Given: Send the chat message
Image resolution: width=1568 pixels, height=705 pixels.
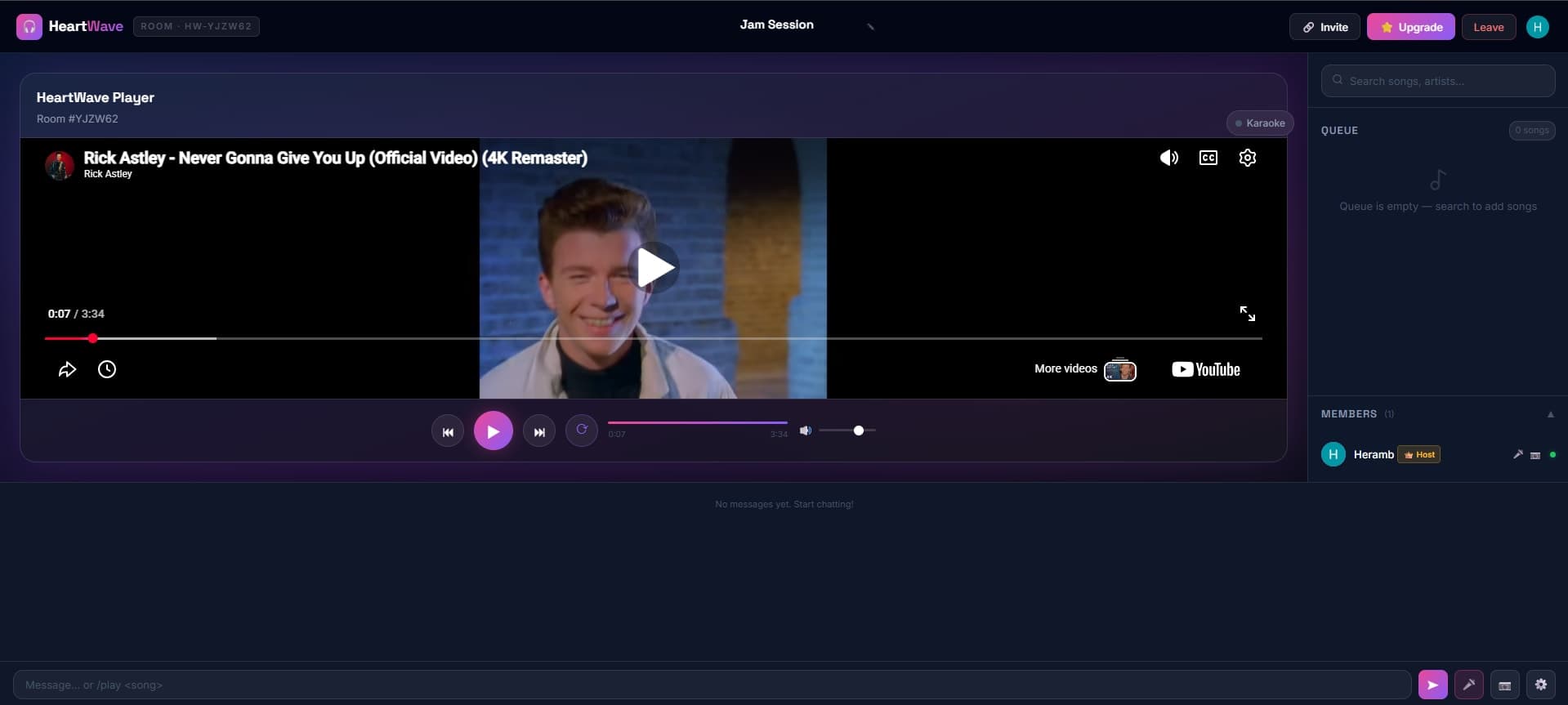Looking at the screenshot, I should 1432,685.
